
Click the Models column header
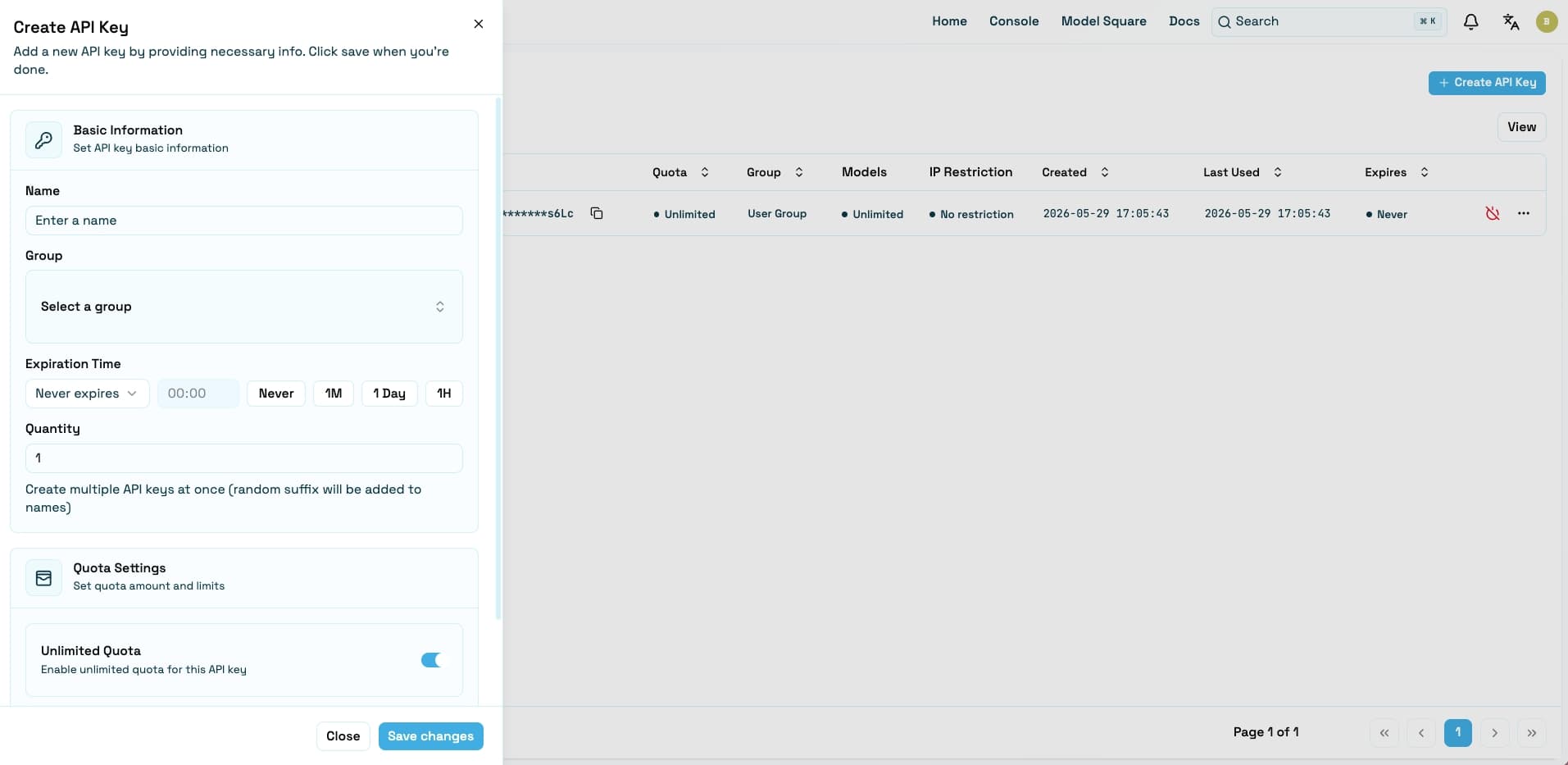864,172
